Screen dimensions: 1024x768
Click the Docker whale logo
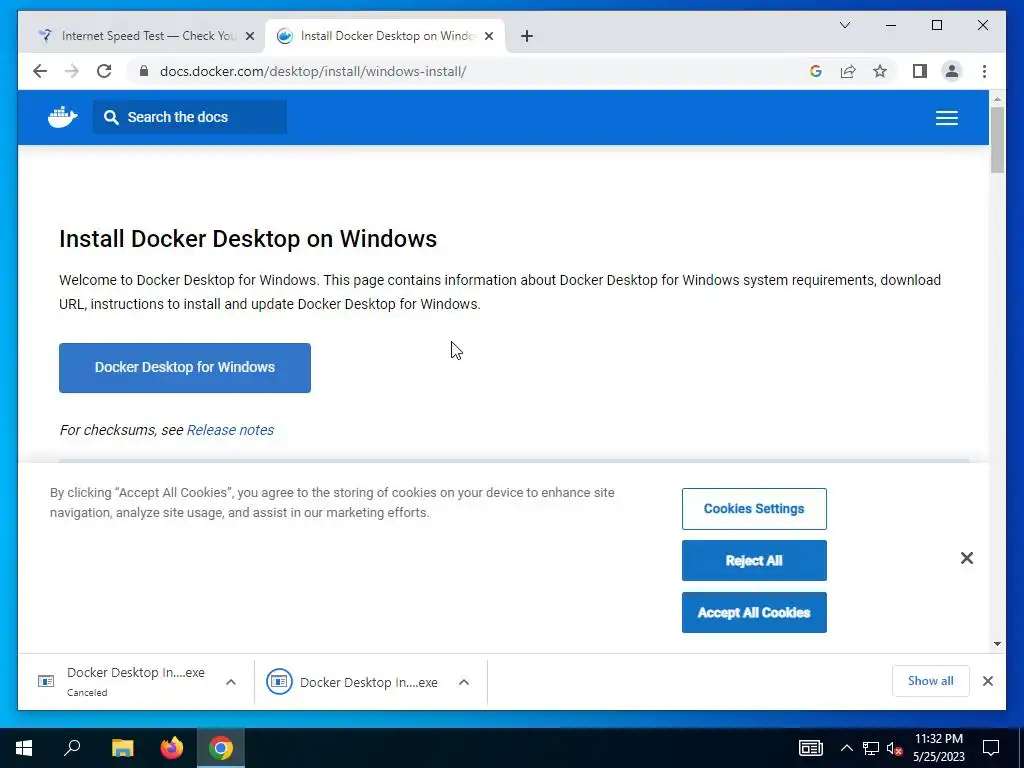[63, 117]
